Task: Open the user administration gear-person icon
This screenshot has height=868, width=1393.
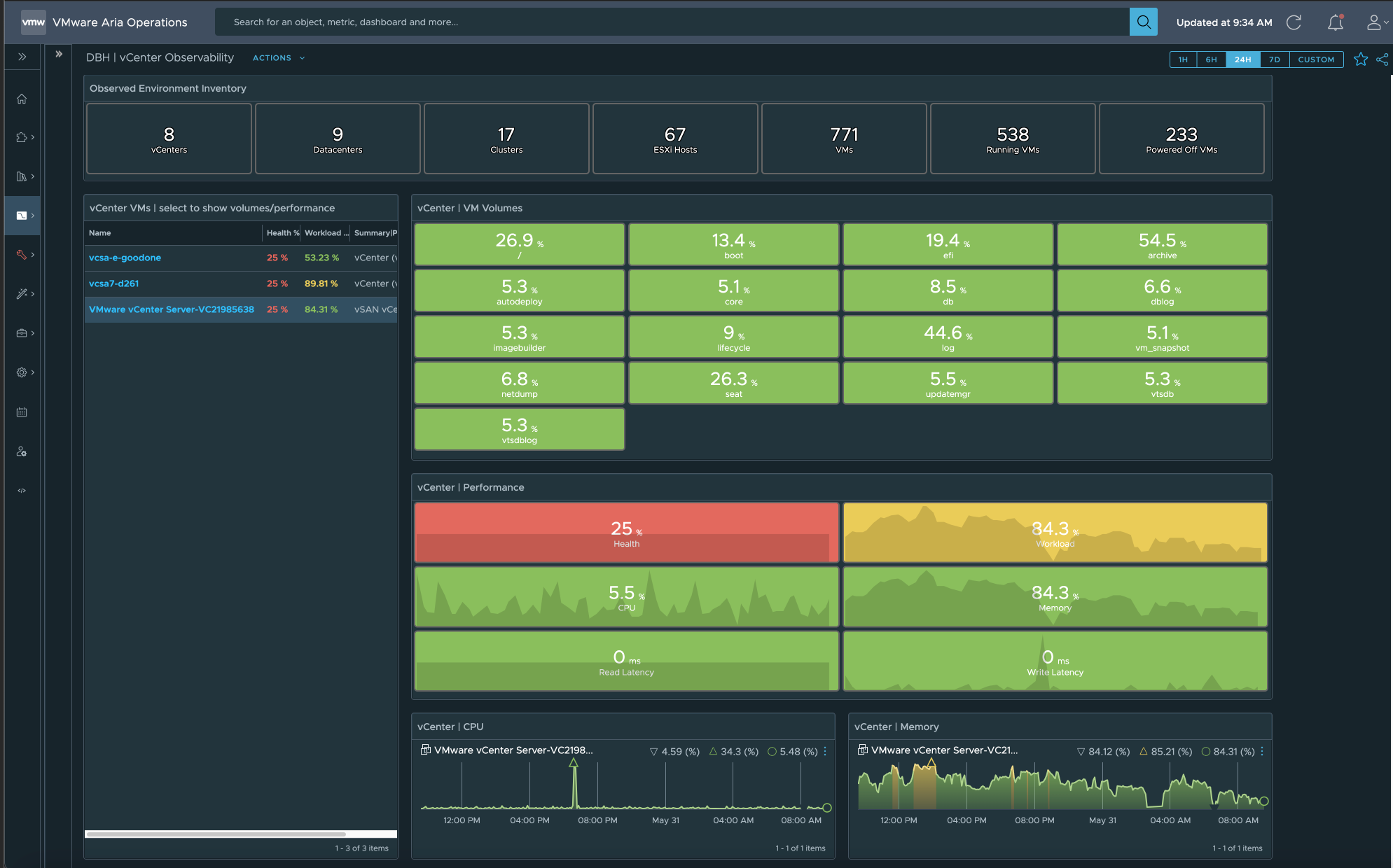Action: click(22, 451)
